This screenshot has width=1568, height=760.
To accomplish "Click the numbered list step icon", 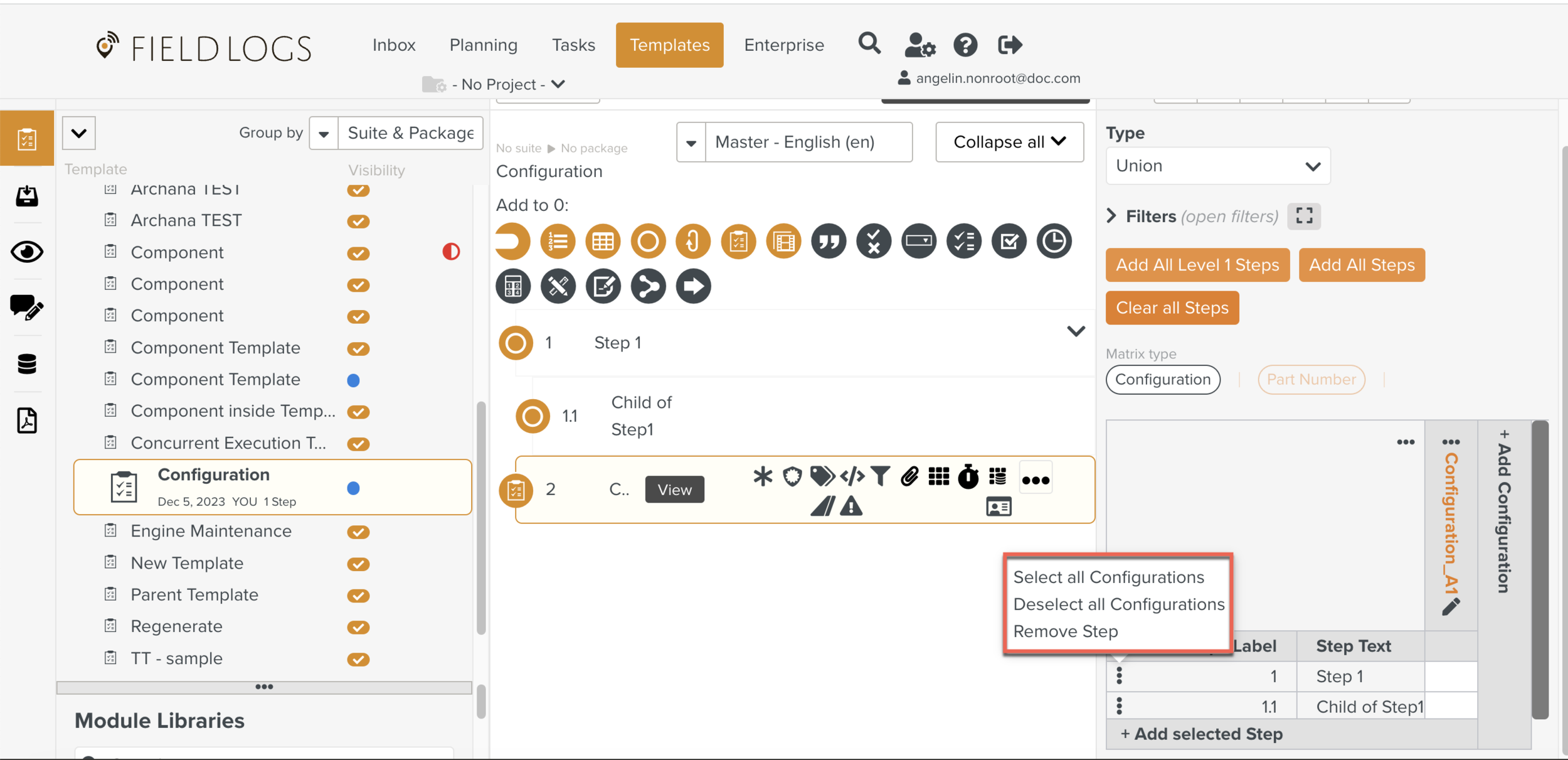I will [558, 241].
